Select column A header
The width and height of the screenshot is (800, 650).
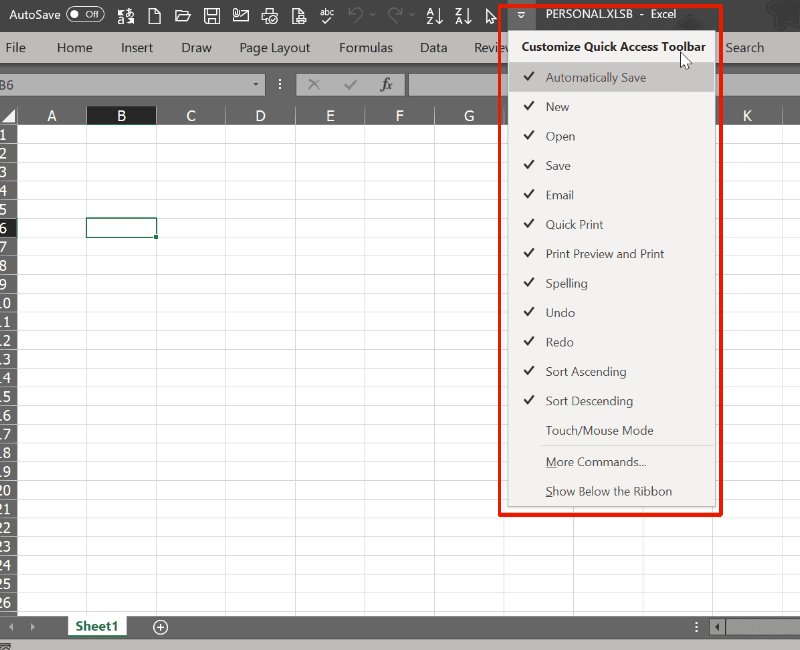tap(52, 116)
